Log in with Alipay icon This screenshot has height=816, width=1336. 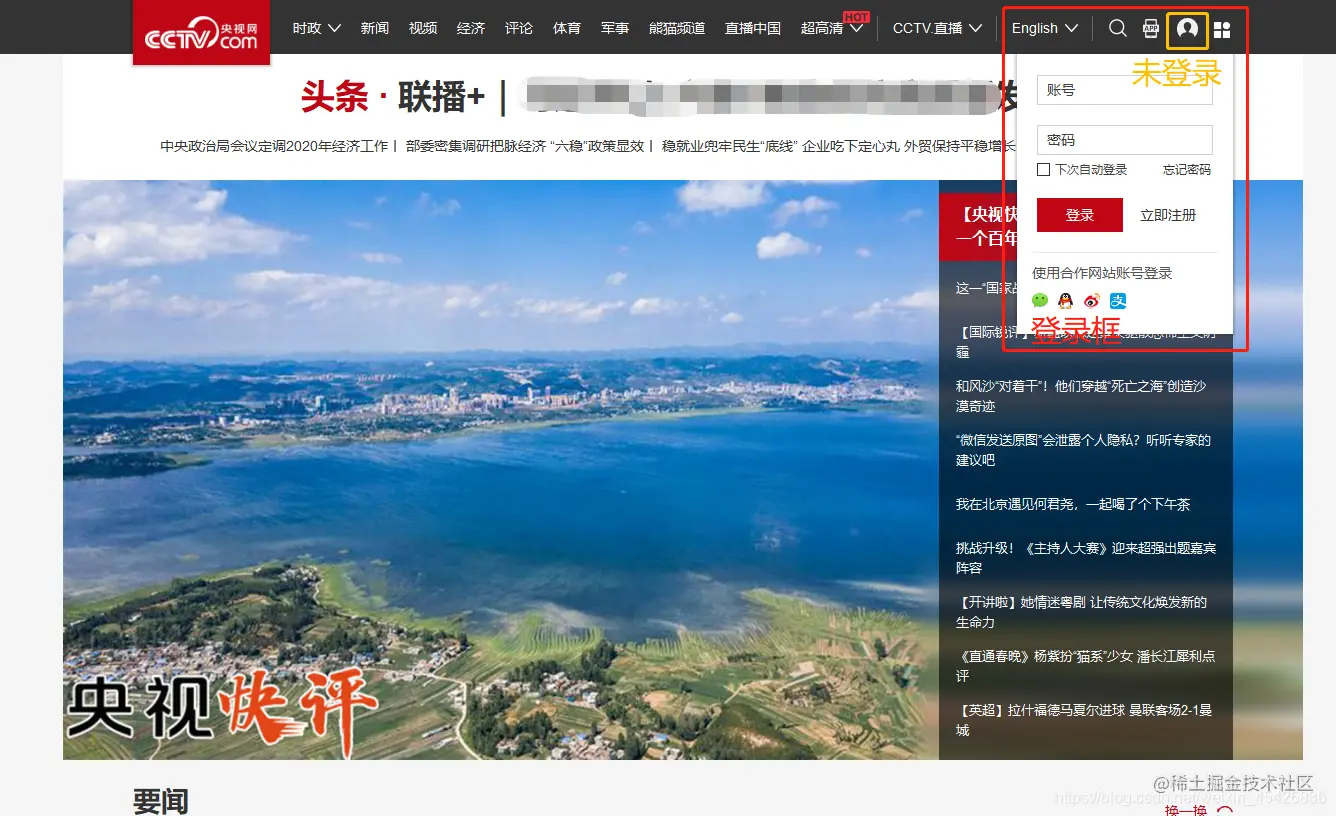[x=1118, y=300]
